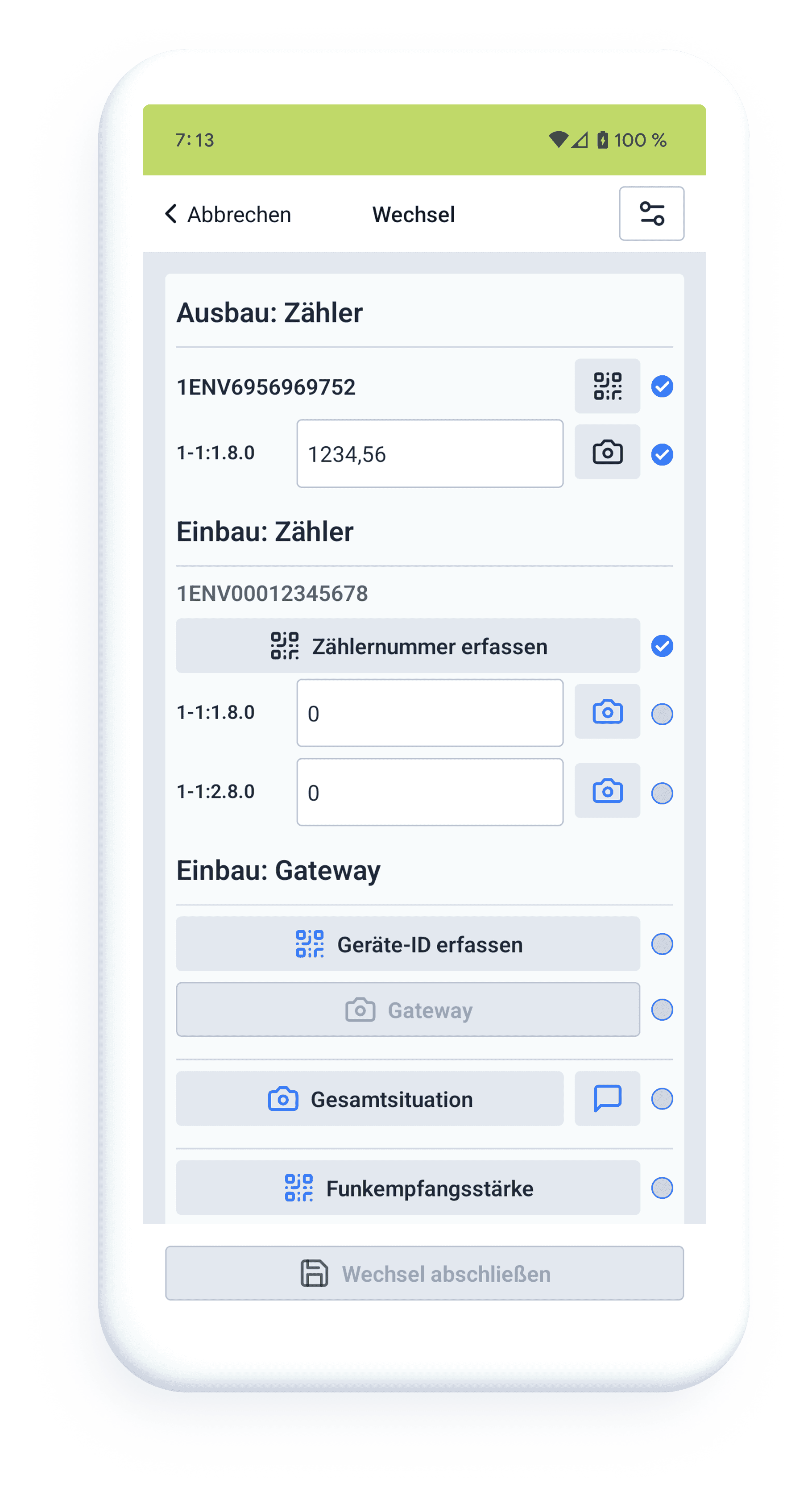Scan QR code for meter 1ENV6956969752

pos(607,386)
